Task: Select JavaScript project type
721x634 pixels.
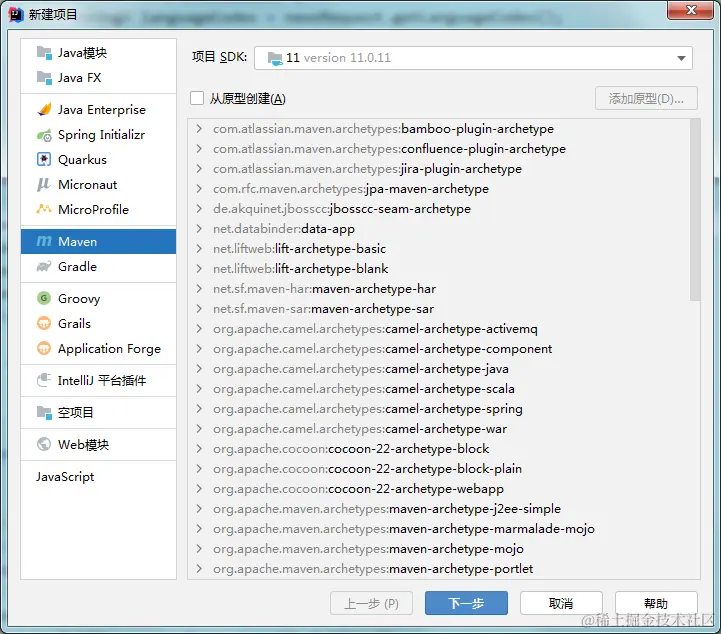Action: click(98, 476)
